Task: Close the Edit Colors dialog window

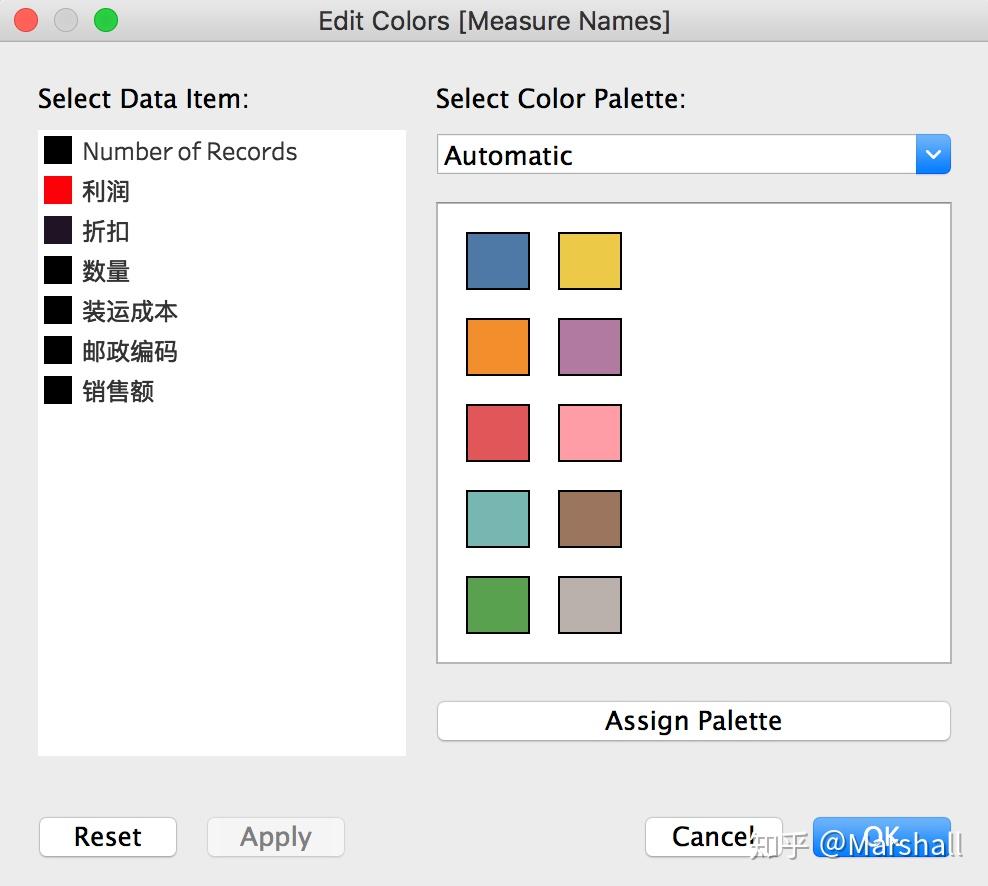Action: pyautogui.click(x=26, y=20)
